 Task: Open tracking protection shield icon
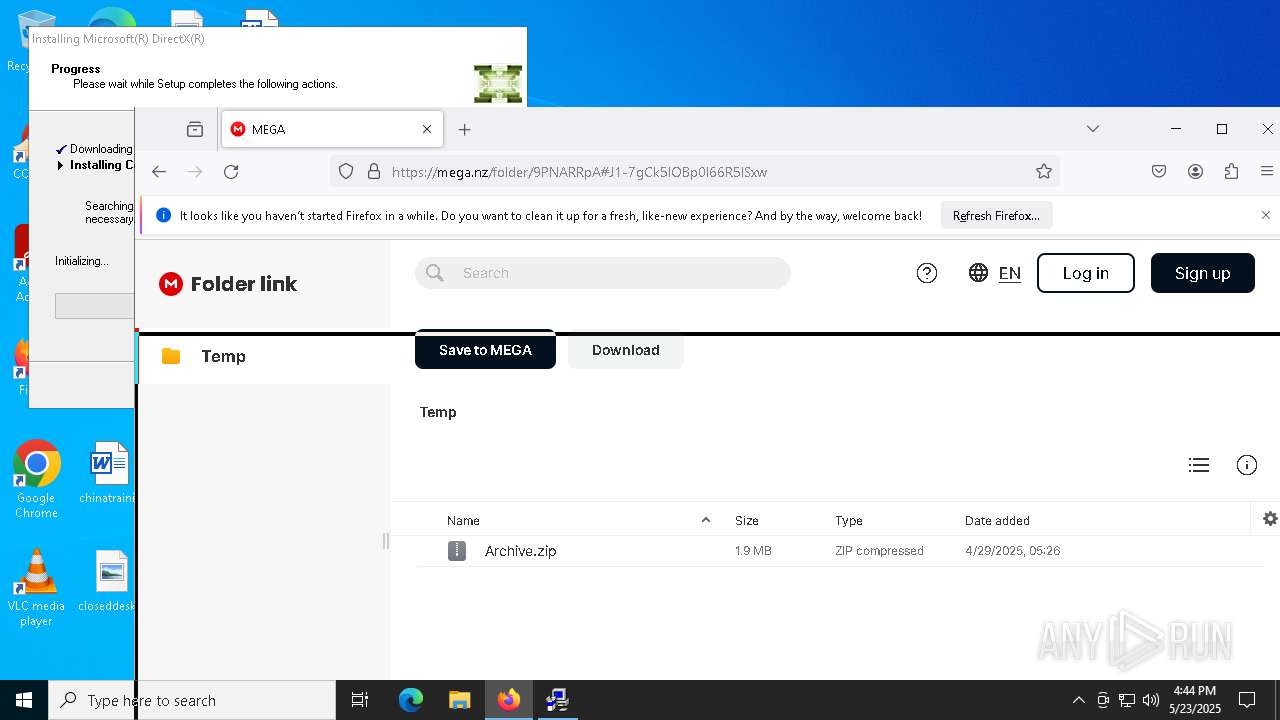[346, 172]
